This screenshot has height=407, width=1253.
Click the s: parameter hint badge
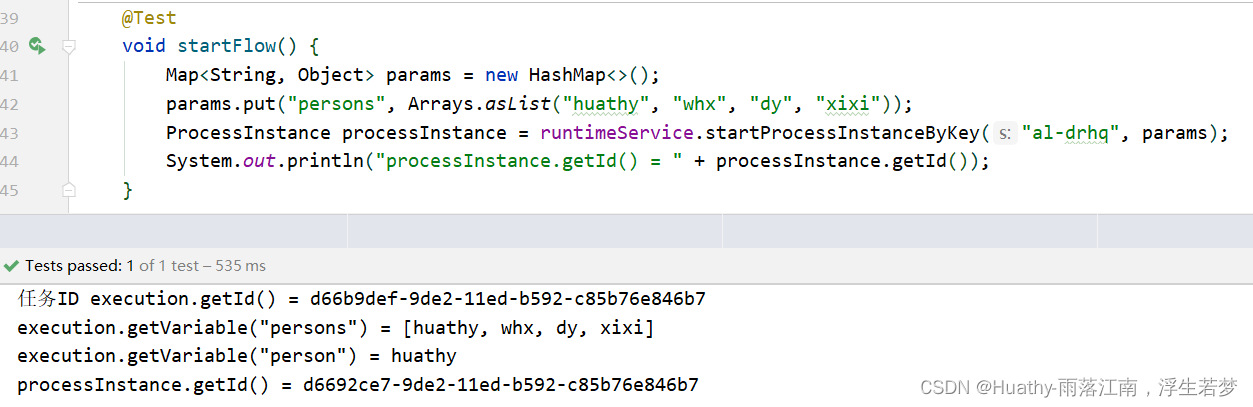click(x=1005, y=133)
